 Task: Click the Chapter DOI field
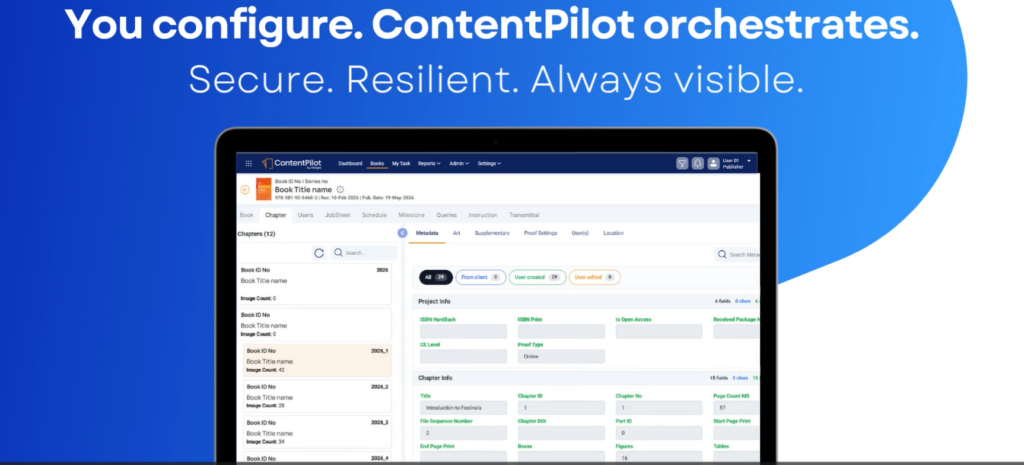tap(562, 433)
